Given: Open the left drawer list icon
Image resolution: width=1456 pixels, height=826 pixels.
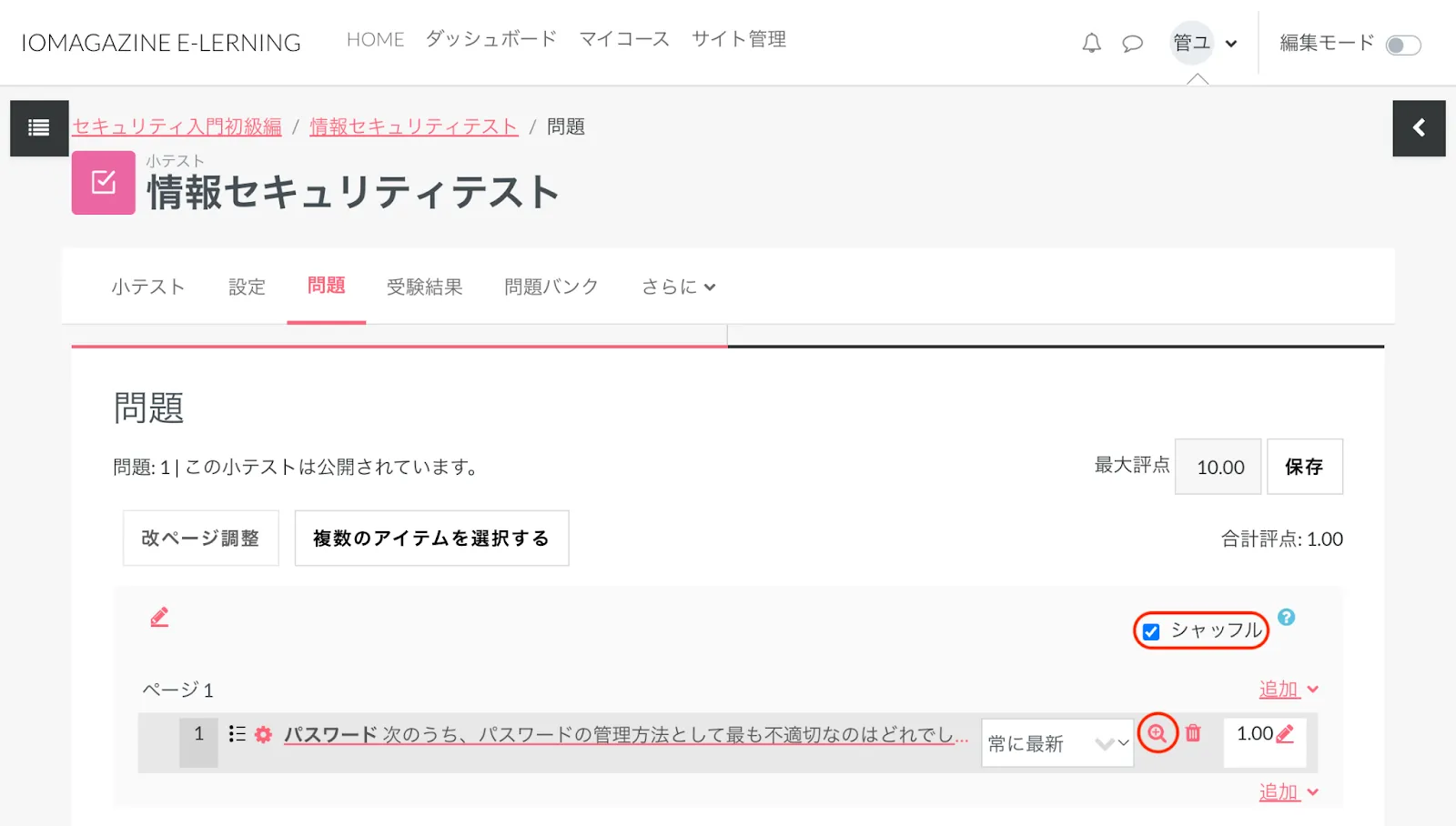Looking at the screenshot, I should pyautogui.click(x=39, y=128).
